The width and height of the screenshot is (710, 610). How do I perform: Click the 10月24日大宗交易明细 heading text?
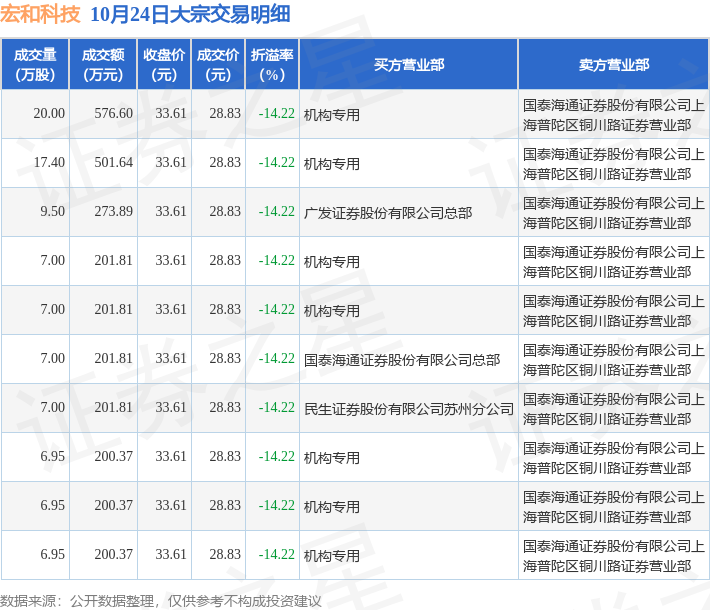point(190,15)
